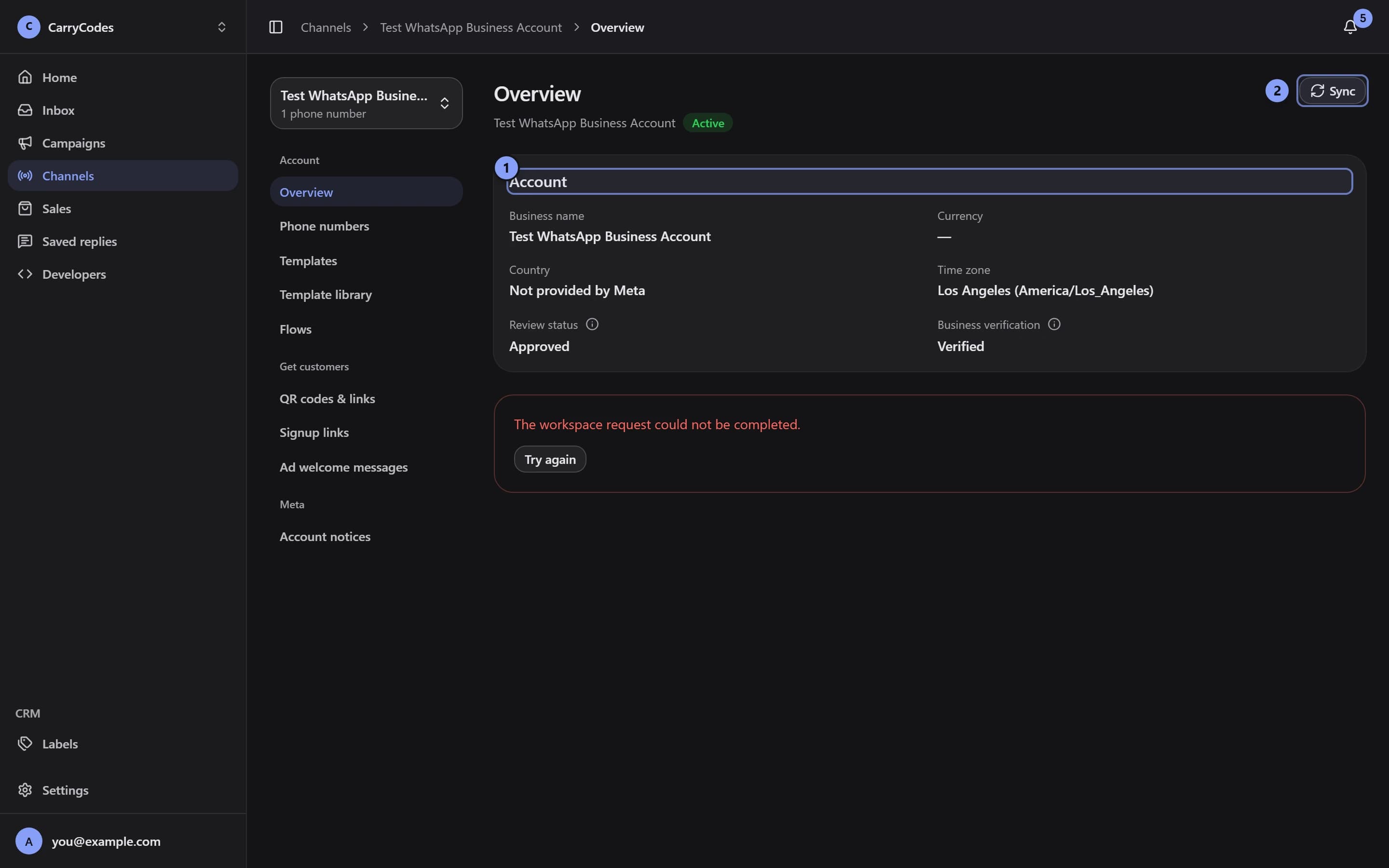Click the Developers code brackets icon

(25, 274)
